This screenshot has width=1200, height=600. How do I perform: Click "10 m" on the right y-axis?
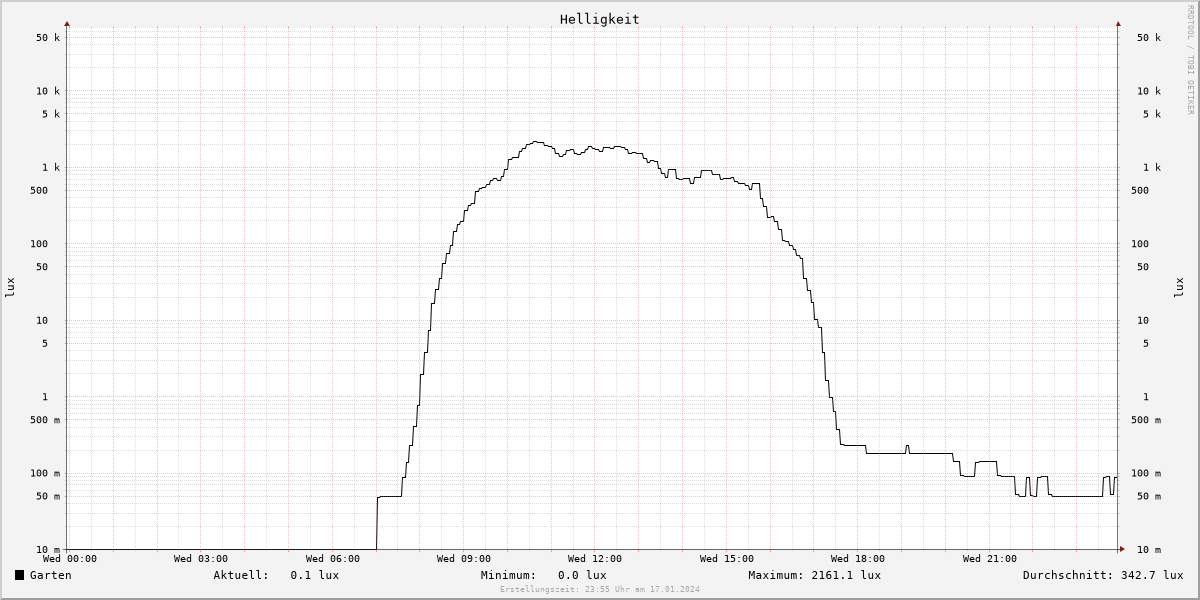(x=1149, y=550)
